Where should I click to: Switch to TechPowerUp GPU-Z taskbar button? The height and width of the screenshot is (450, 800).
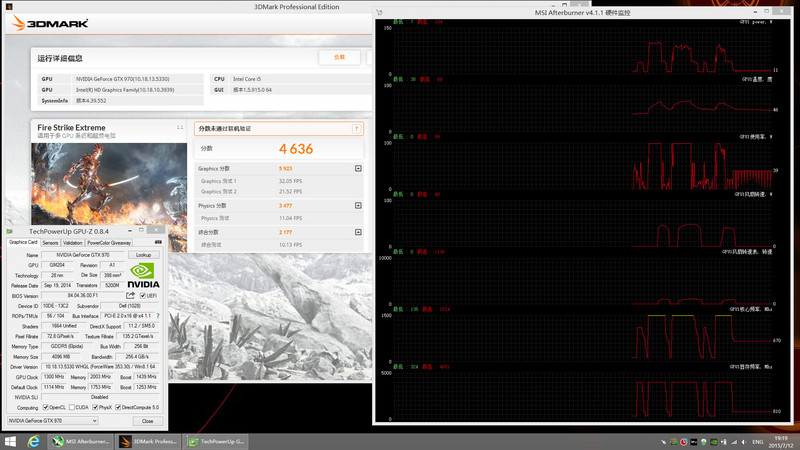(215, 442)
